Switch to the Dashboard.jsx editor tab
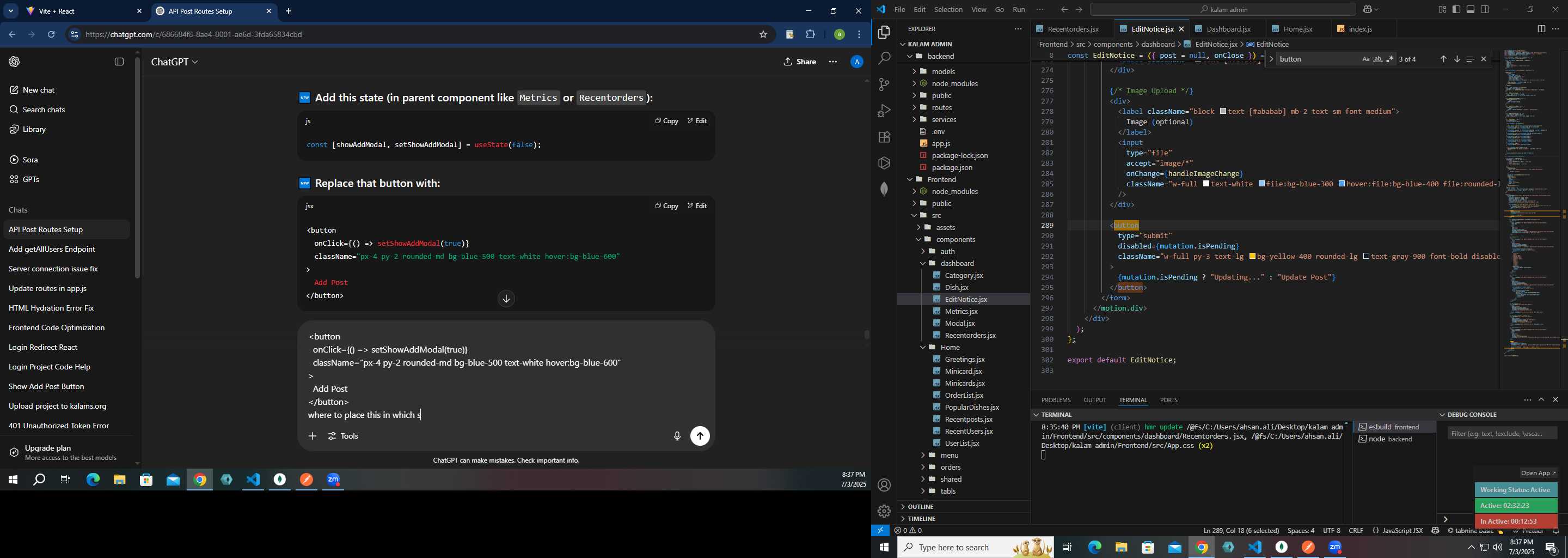 (x=1228, y=29)
